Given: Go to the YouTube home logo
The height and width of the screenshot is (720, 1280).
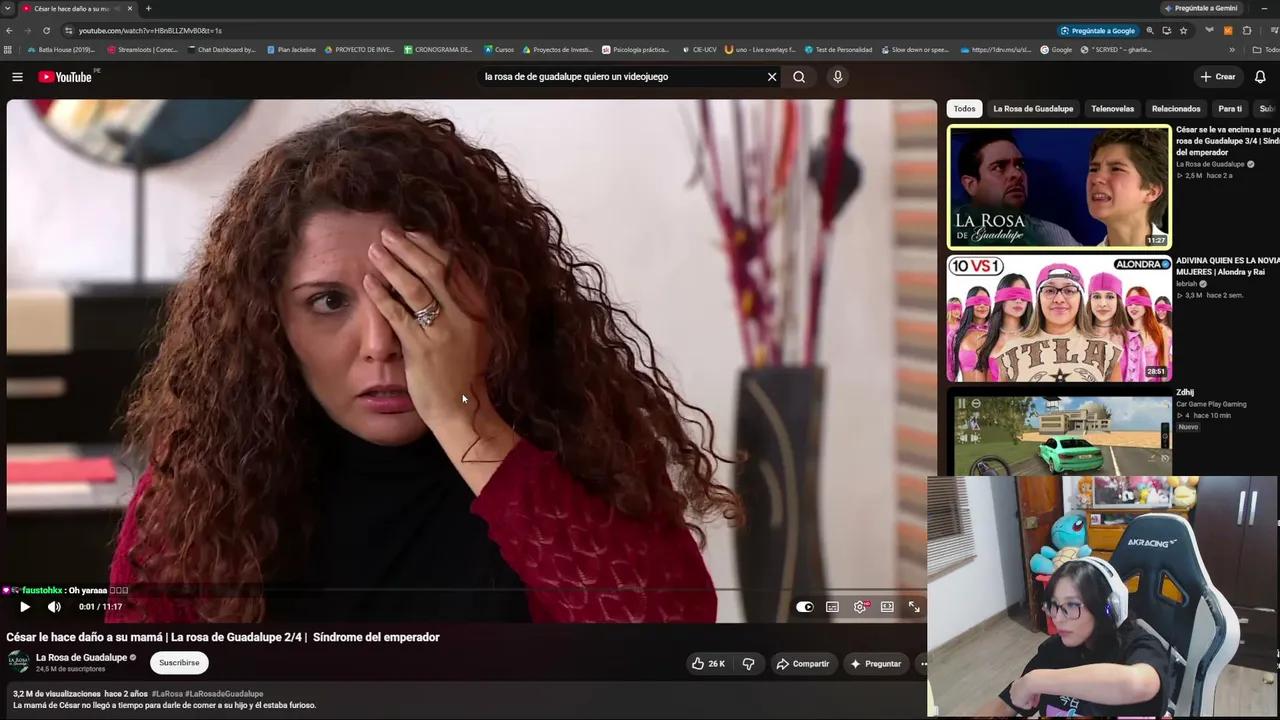Looking at the screenshot, I should pyautogui.click(x=65, y=77).
